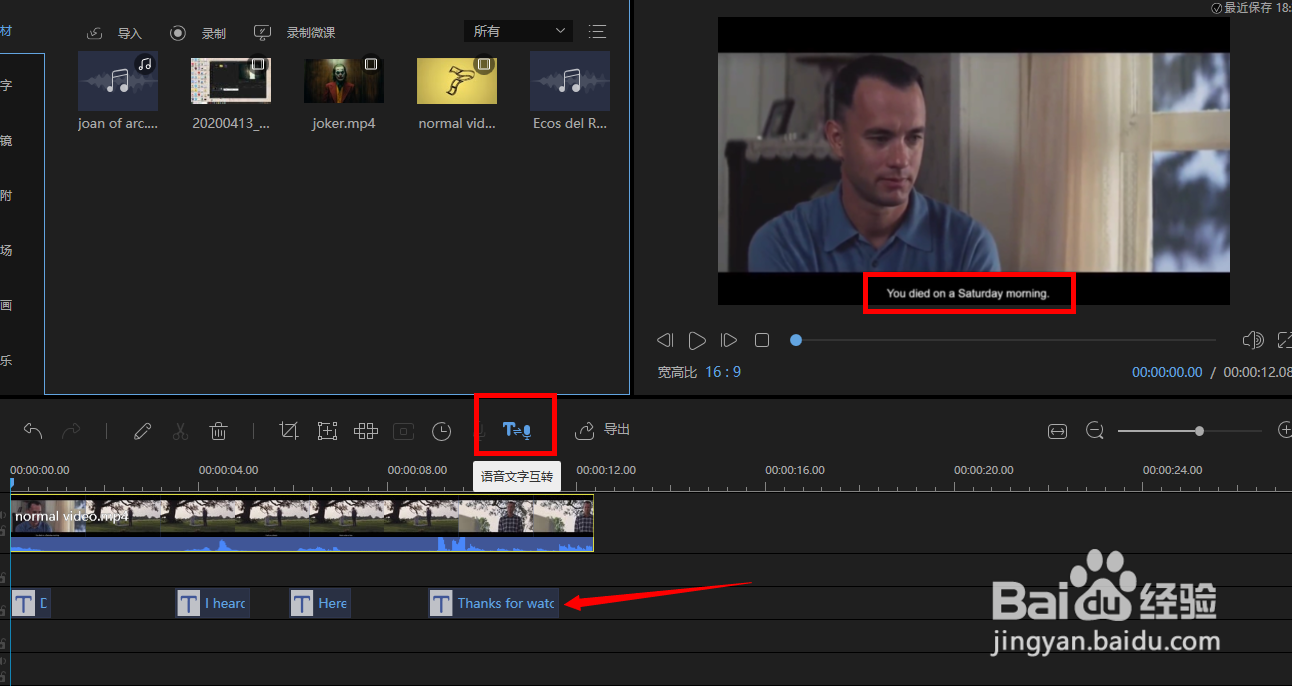1292x686 pixels.
Task: Click the next frame control
Action: pos(730,341)
